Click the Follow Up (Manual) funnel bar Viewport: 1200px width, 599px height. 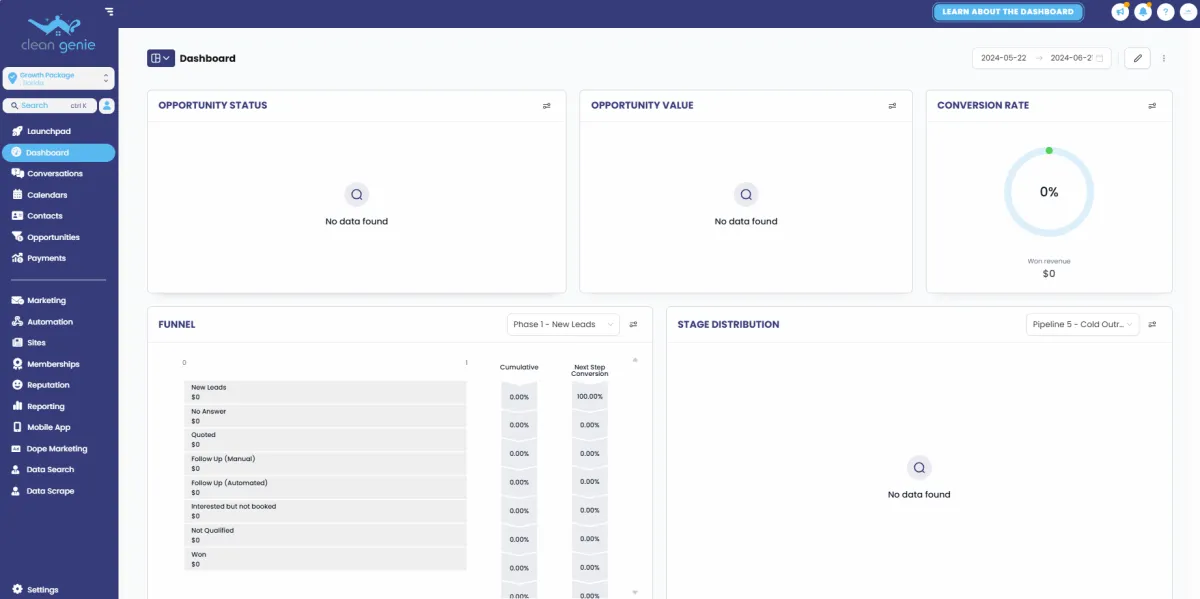tap(325, 463)
